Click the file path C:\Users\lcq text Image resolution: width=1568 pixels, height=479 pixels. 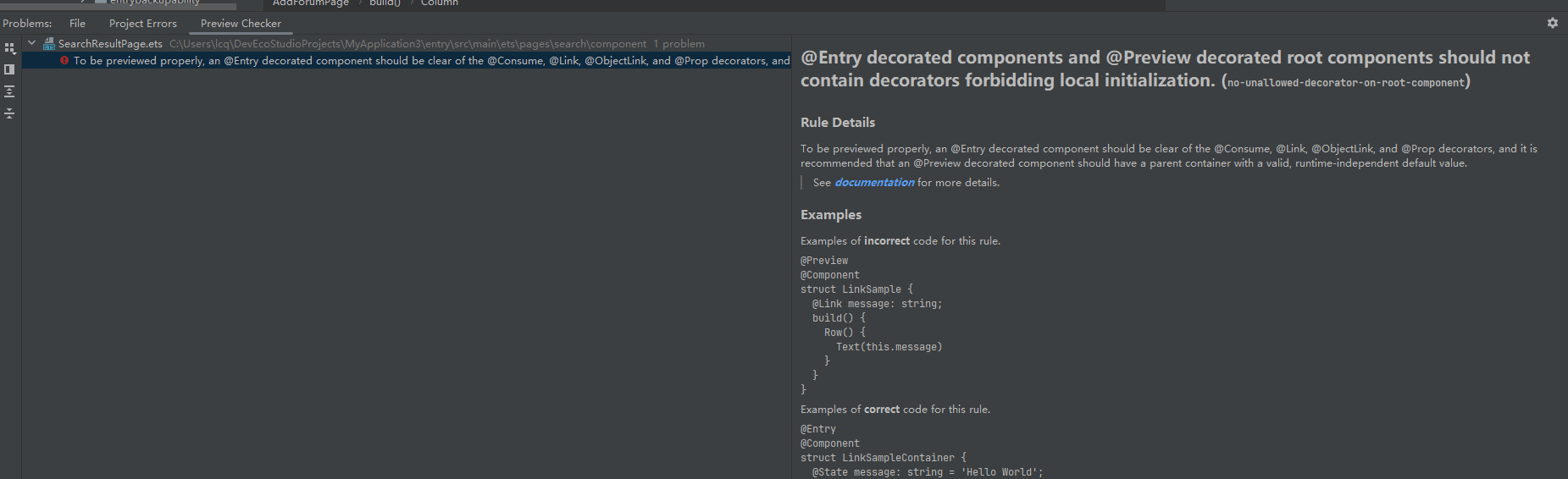tap(407, 43)
